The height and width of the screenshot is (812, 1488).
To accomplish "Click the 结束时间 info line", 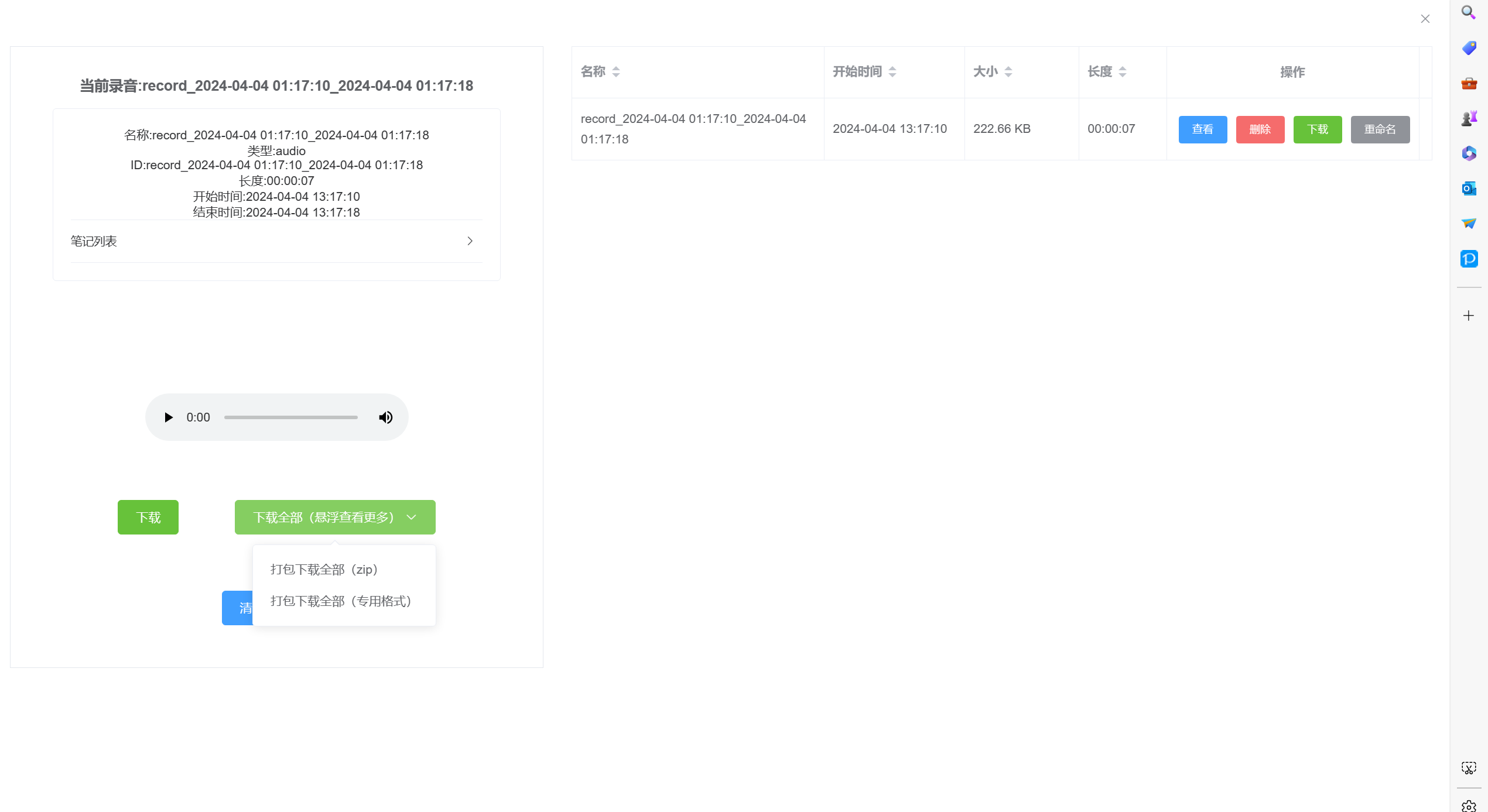I will coord(276,212).
